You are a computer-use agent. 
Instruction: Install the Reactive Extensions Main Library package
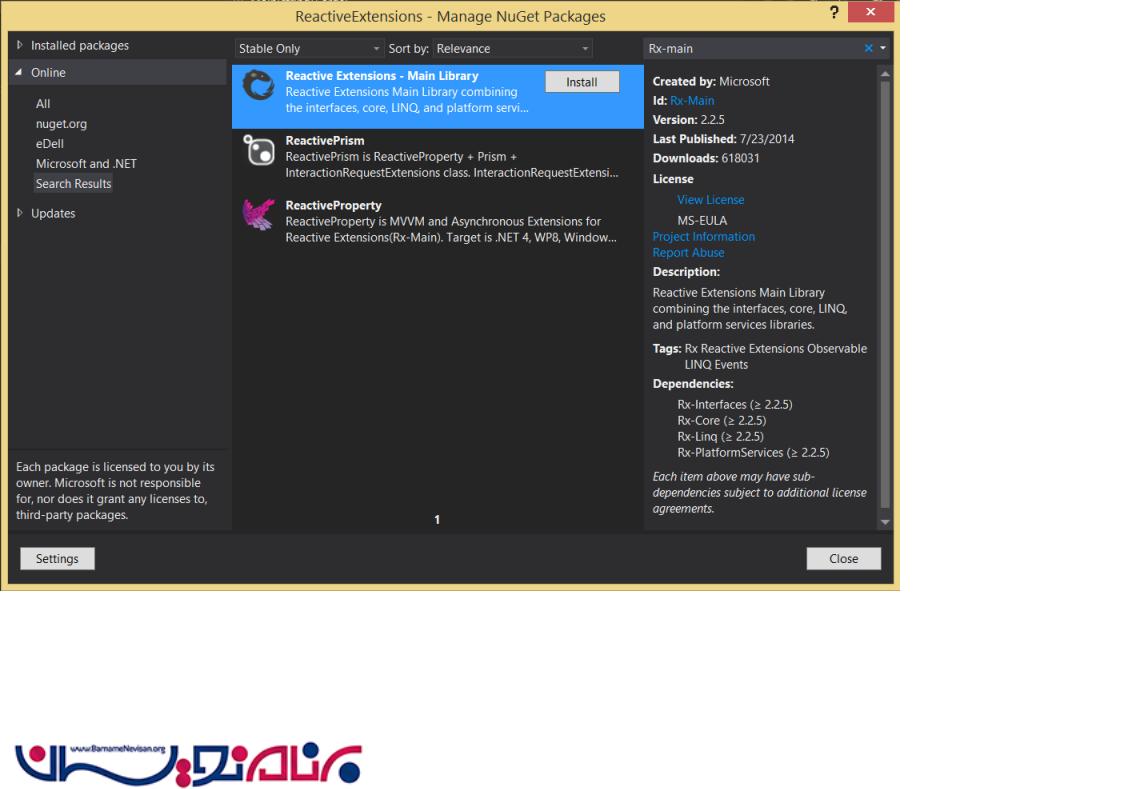582,82
